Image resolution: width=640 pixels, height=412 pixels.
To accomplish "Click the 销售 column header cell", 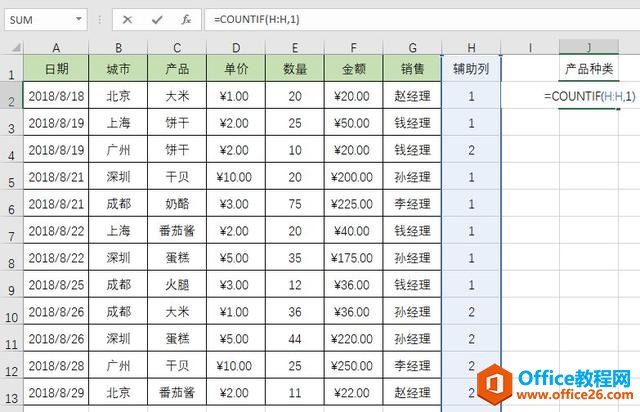I will click(x=411, y=69).
